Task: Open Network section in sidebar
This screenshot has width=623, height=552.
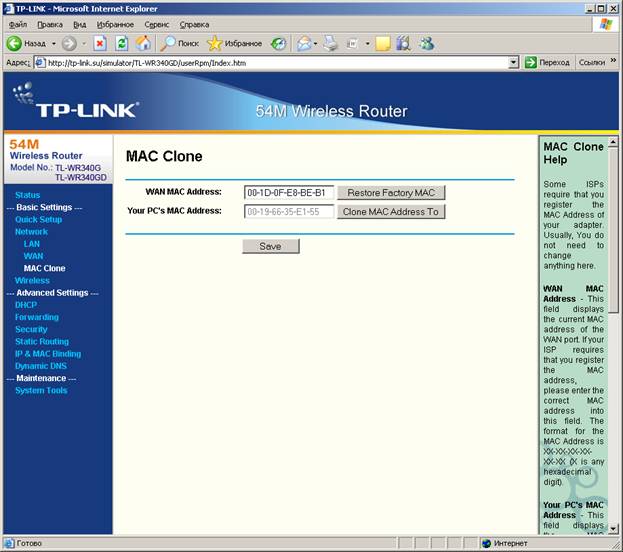Action: (x=31, y=232)
